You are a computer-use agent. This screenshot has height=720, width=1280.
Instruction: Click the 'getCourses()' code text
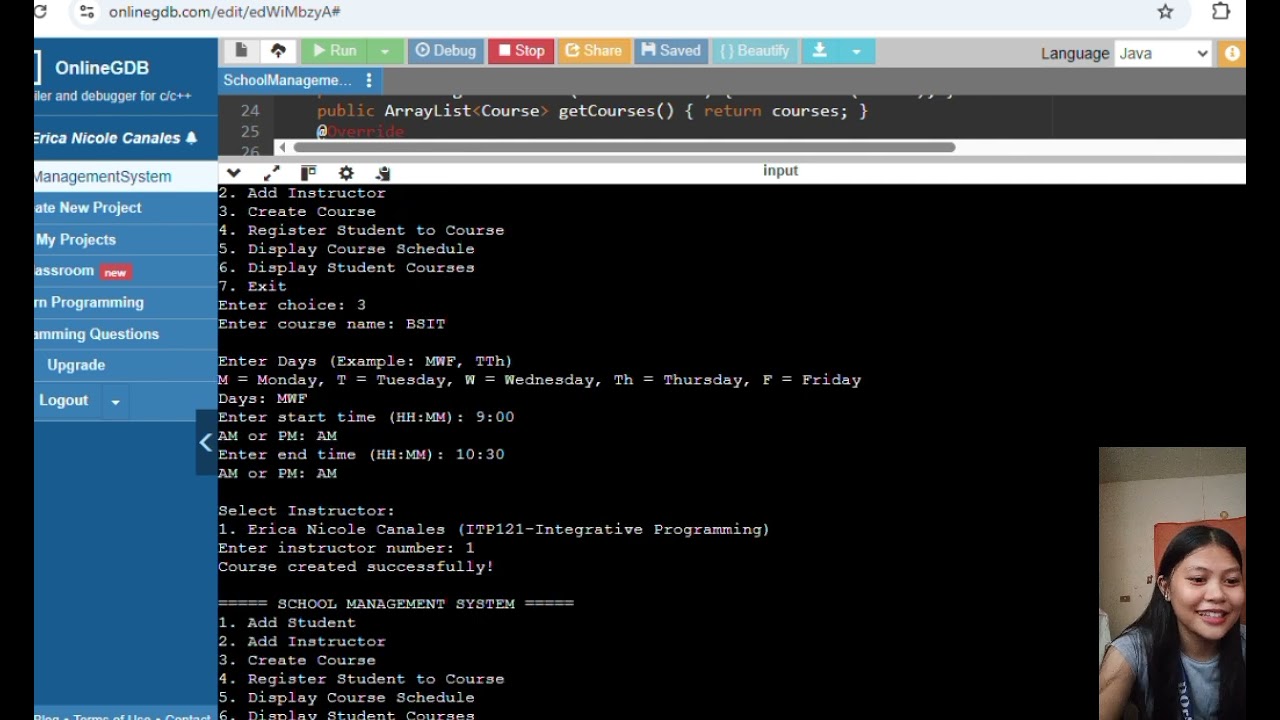616,111
